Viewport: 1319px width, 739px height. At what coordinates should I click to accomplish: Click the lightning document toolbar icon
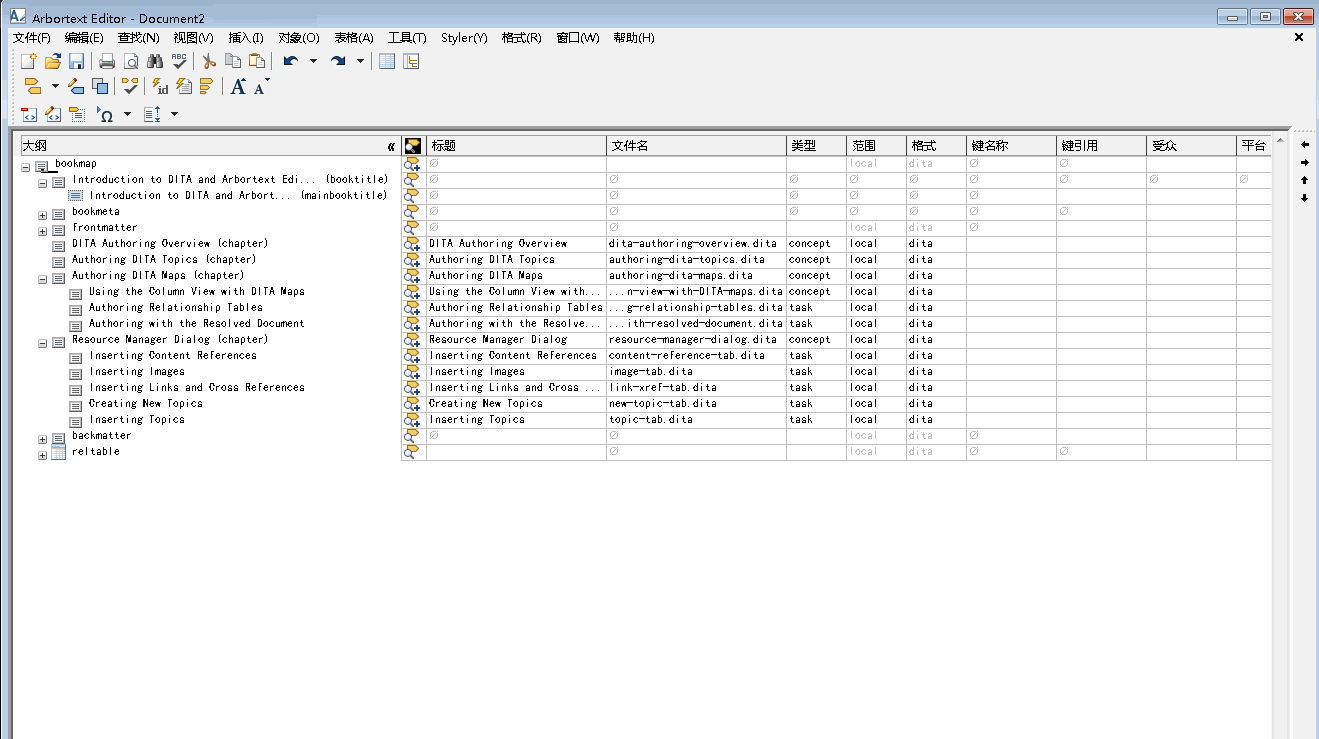pyautogui.click(x=184, y=86)
